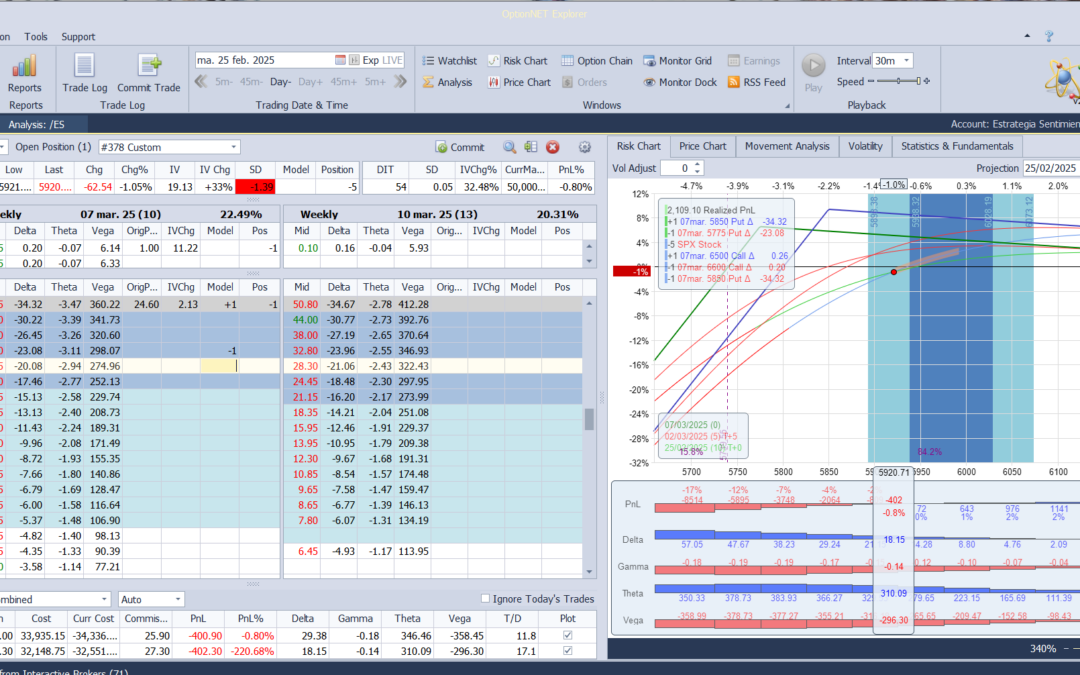This screenshot has height=675, width=1080.
Task: Open the analysis settings gear icon
Action: [x=585, y=147]
